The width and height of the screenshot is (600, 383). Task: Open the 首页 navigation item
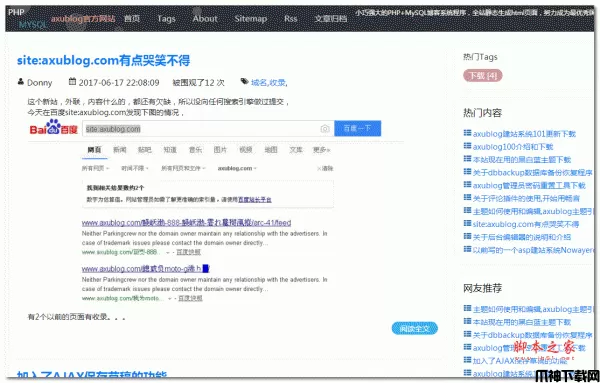click(132, 18)
